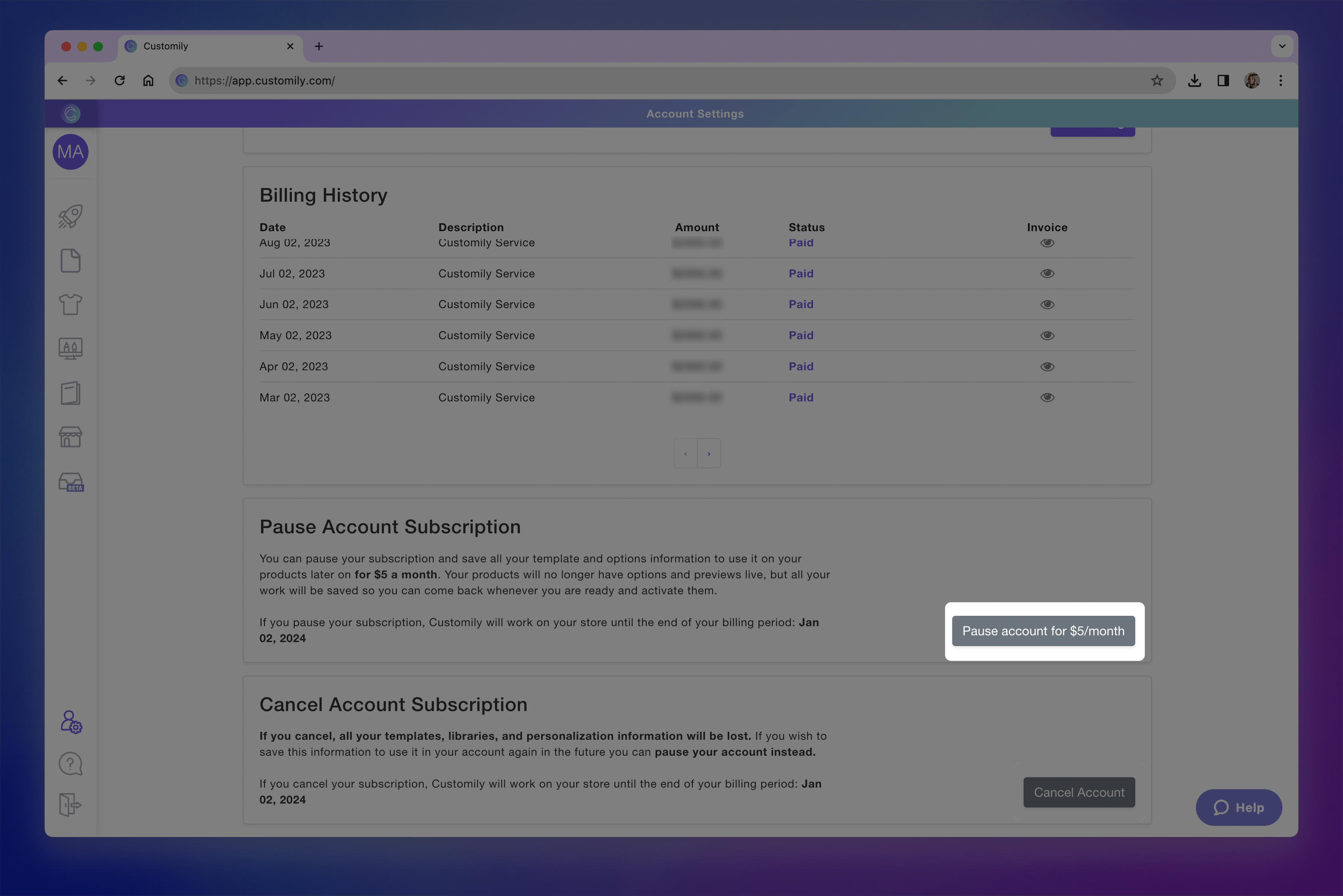Go back in browser history
Screen dimensions: 1343x896
pyautogui.click(x=62, y=81)
